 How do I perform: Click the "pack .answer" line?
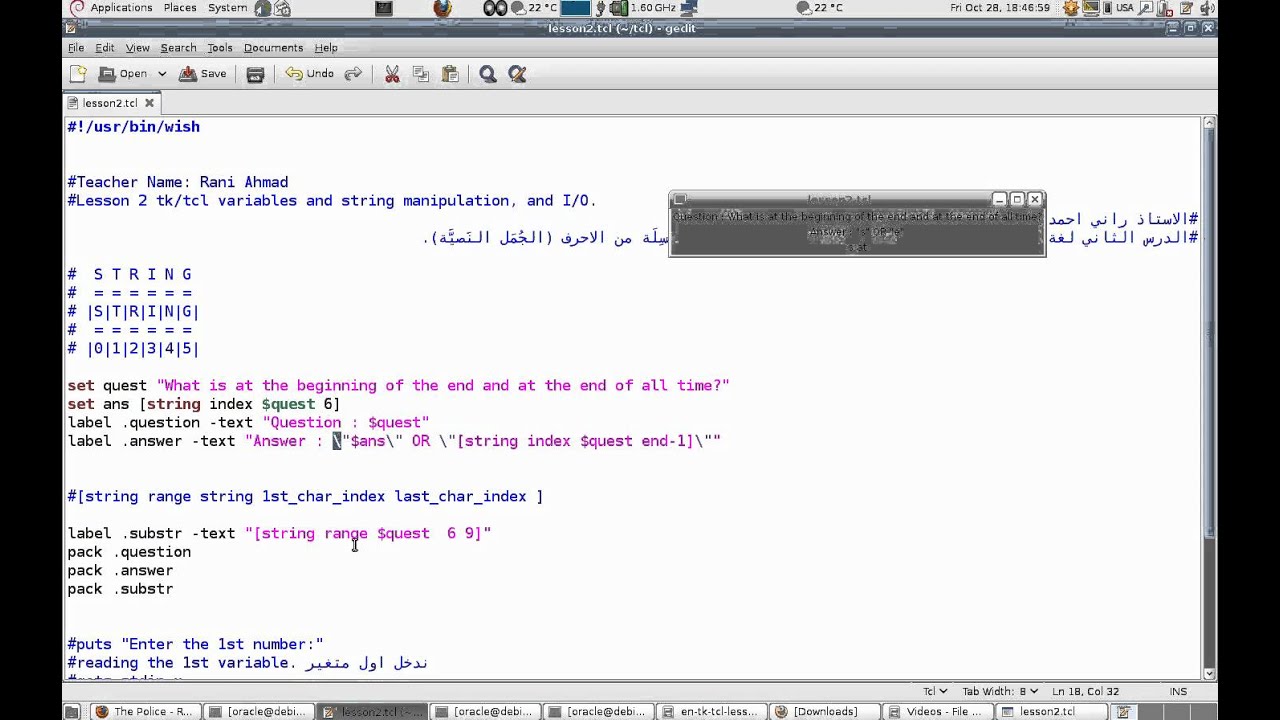pyautogui.click(x=120, y=571)
